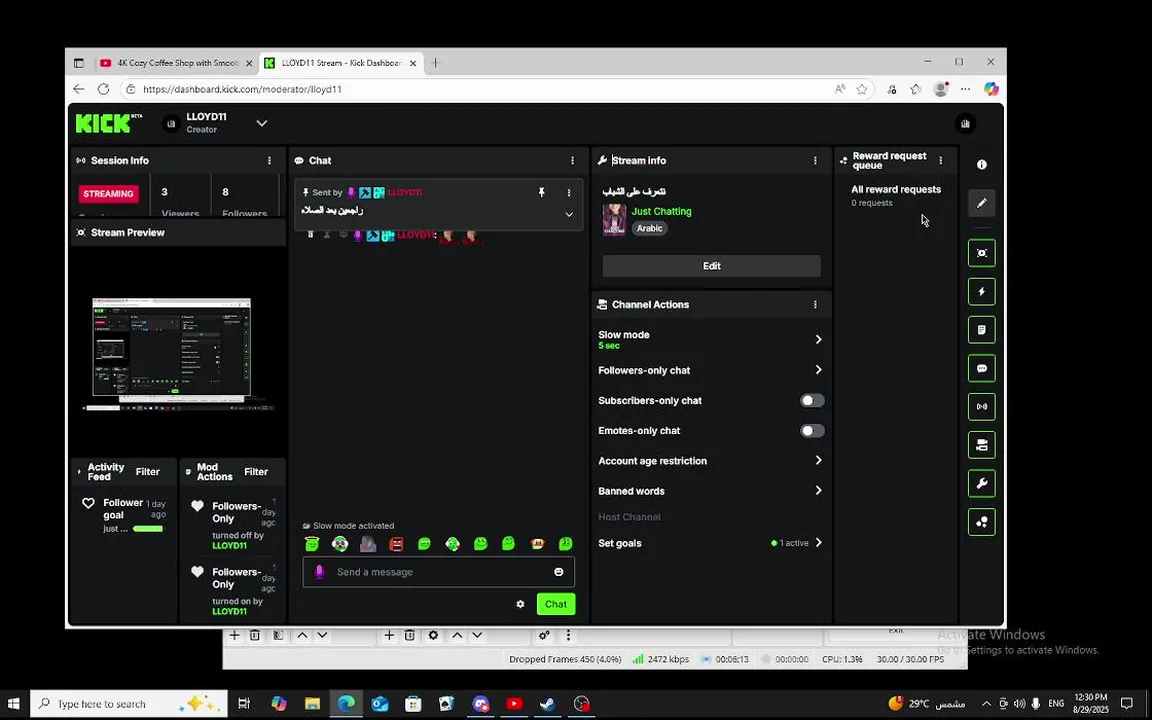Toggle the broadcast signal widget icon in sidebar
Image resolution: width=1152 pixels, height=720 pixels.
(982, 406)
